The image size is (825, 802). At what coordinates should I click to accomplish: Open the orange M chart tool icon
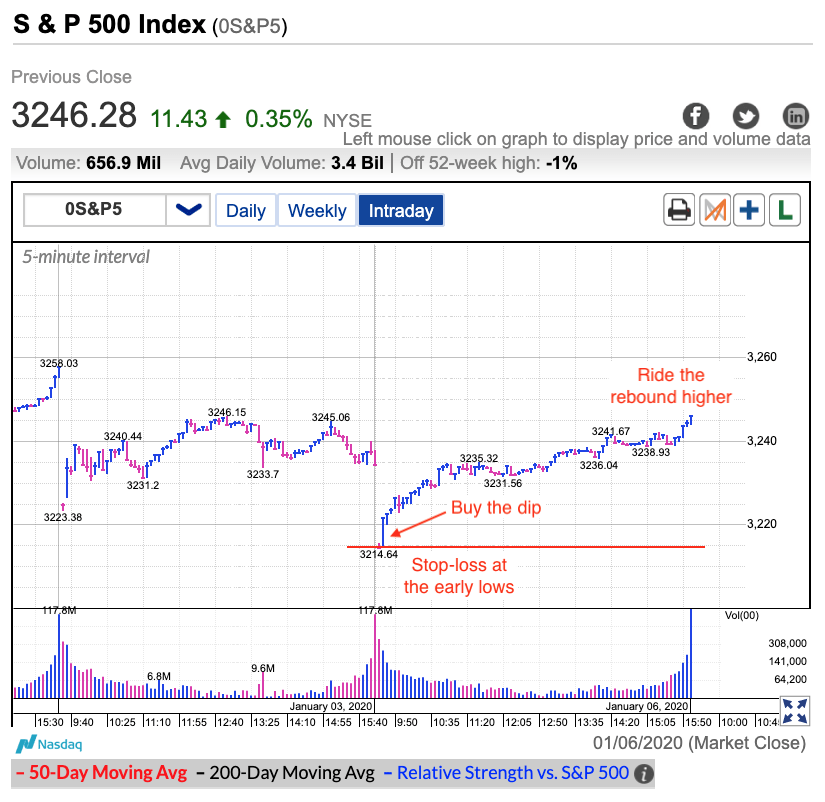pos(715,210)
